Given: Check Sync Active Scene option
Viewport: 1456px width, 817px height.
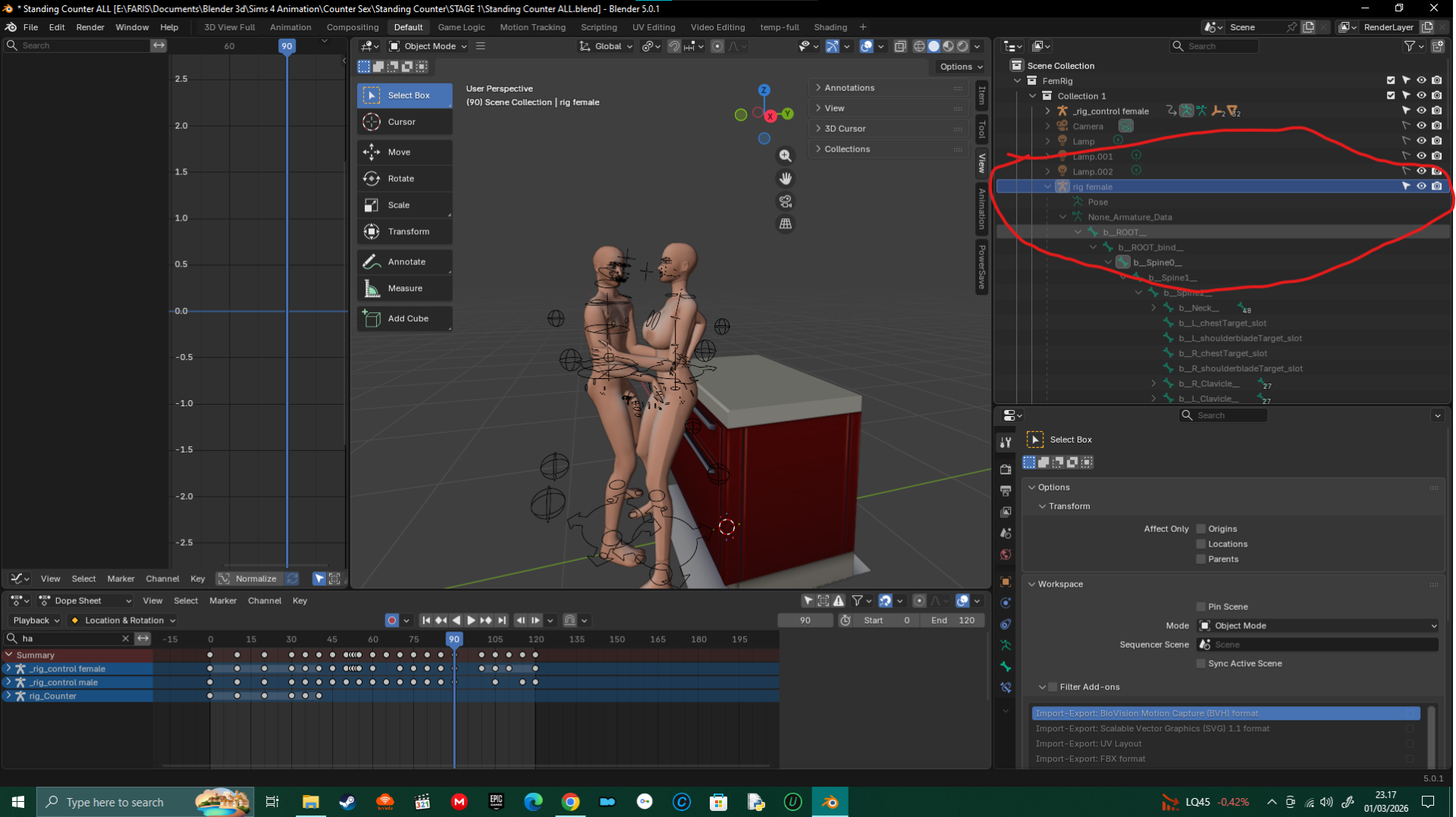Looking at the screenshot, I should tap(1200, 664).
